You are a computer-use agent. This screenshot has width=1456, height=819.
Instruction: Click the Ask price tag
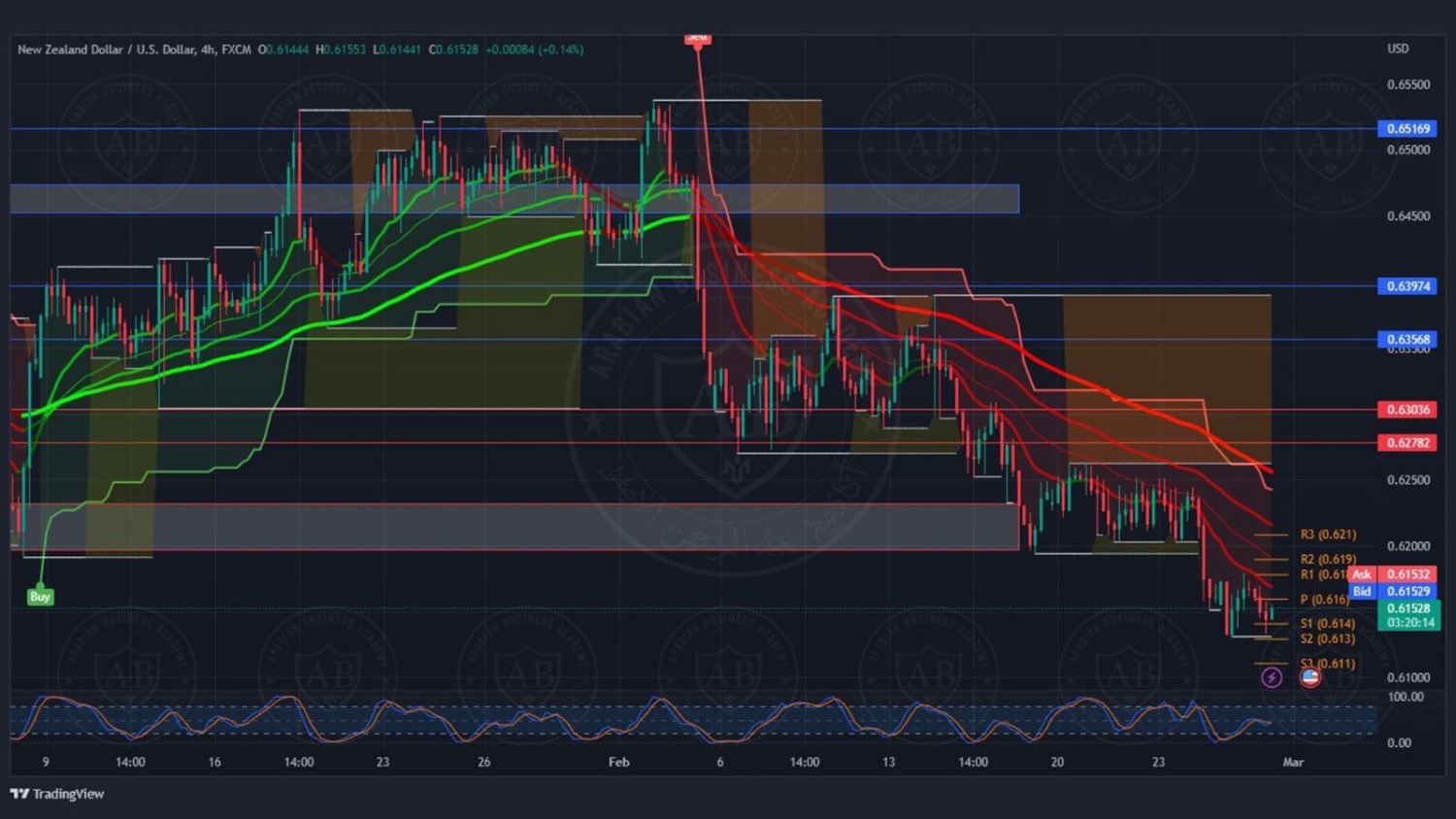click(x=1362, y=574)
